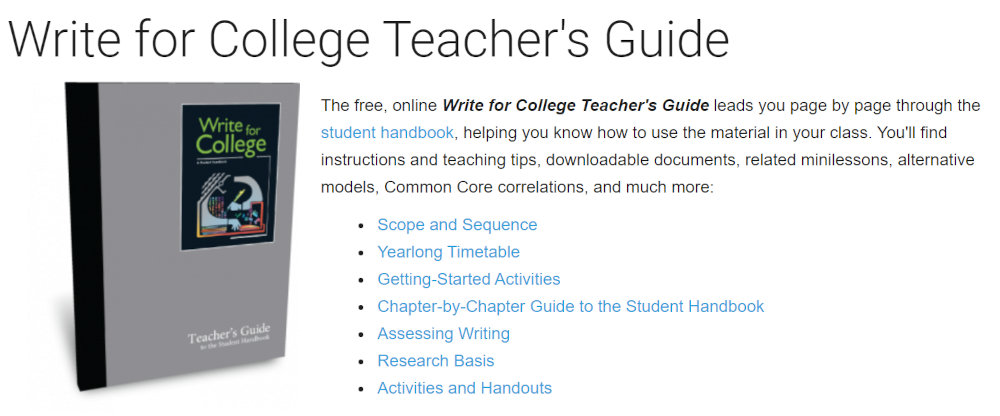Click the bullet before Scope and Sequence

[x=361, y=226]
